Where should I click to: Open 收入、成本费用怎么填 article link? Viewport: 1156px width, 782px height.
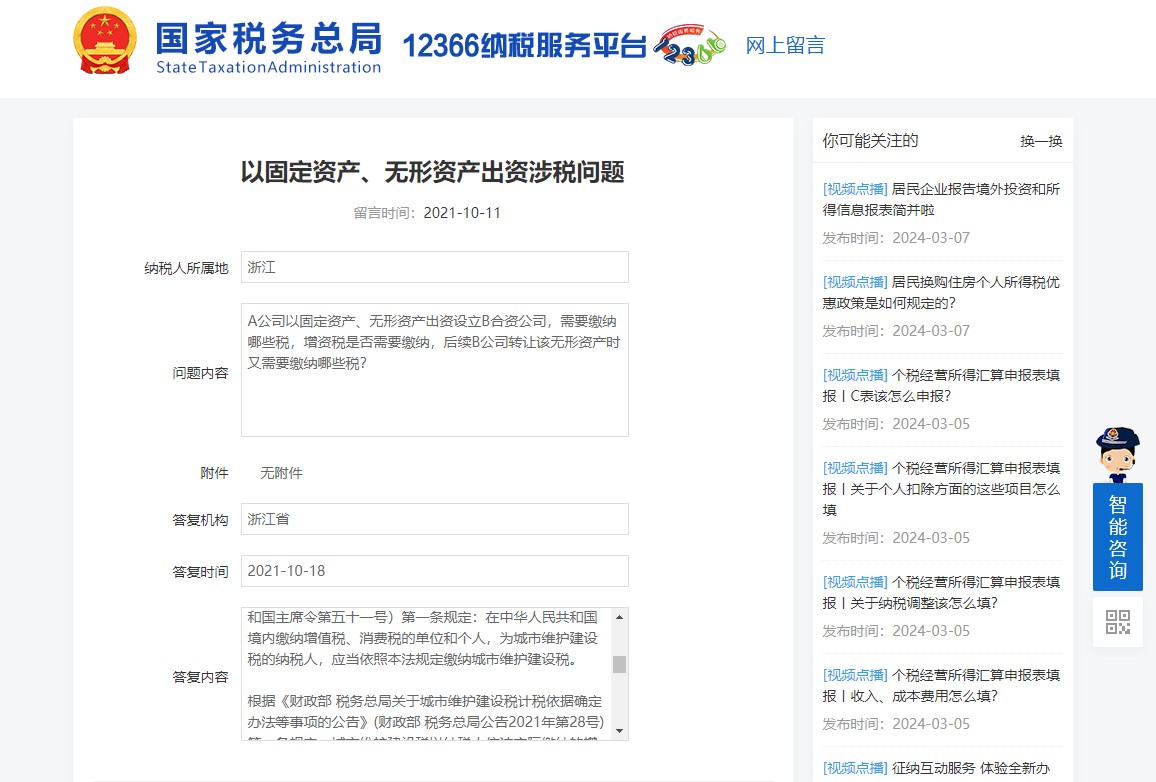(x=941, y=685)
